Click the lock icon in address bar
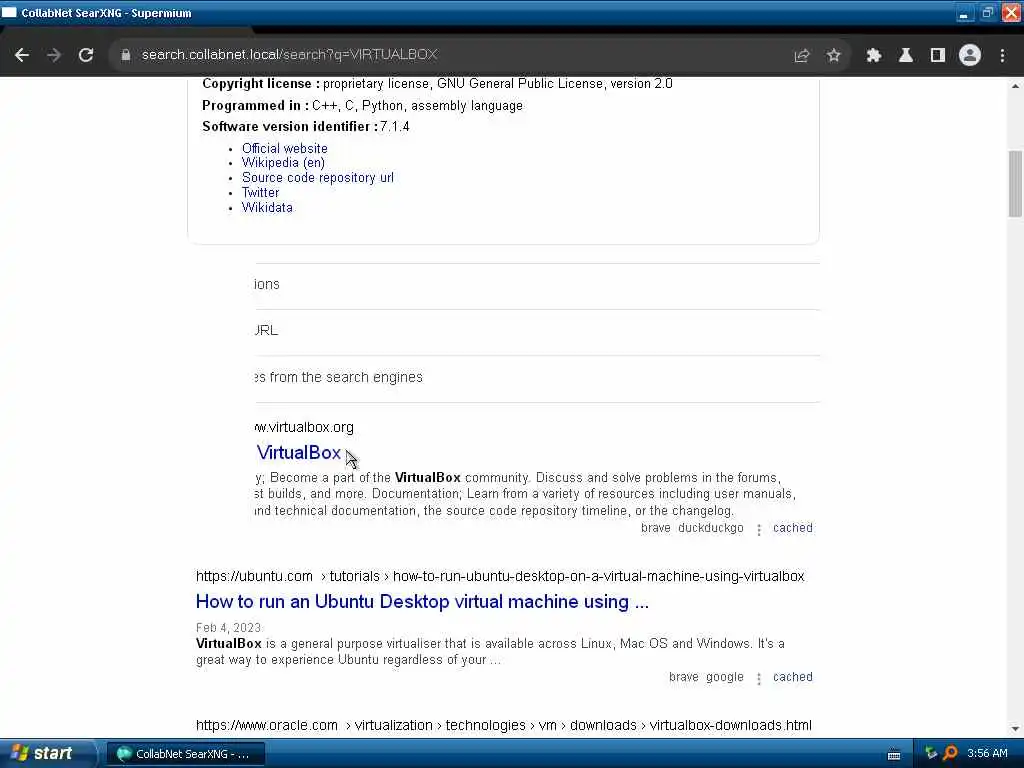 click(x=125, y=56)
